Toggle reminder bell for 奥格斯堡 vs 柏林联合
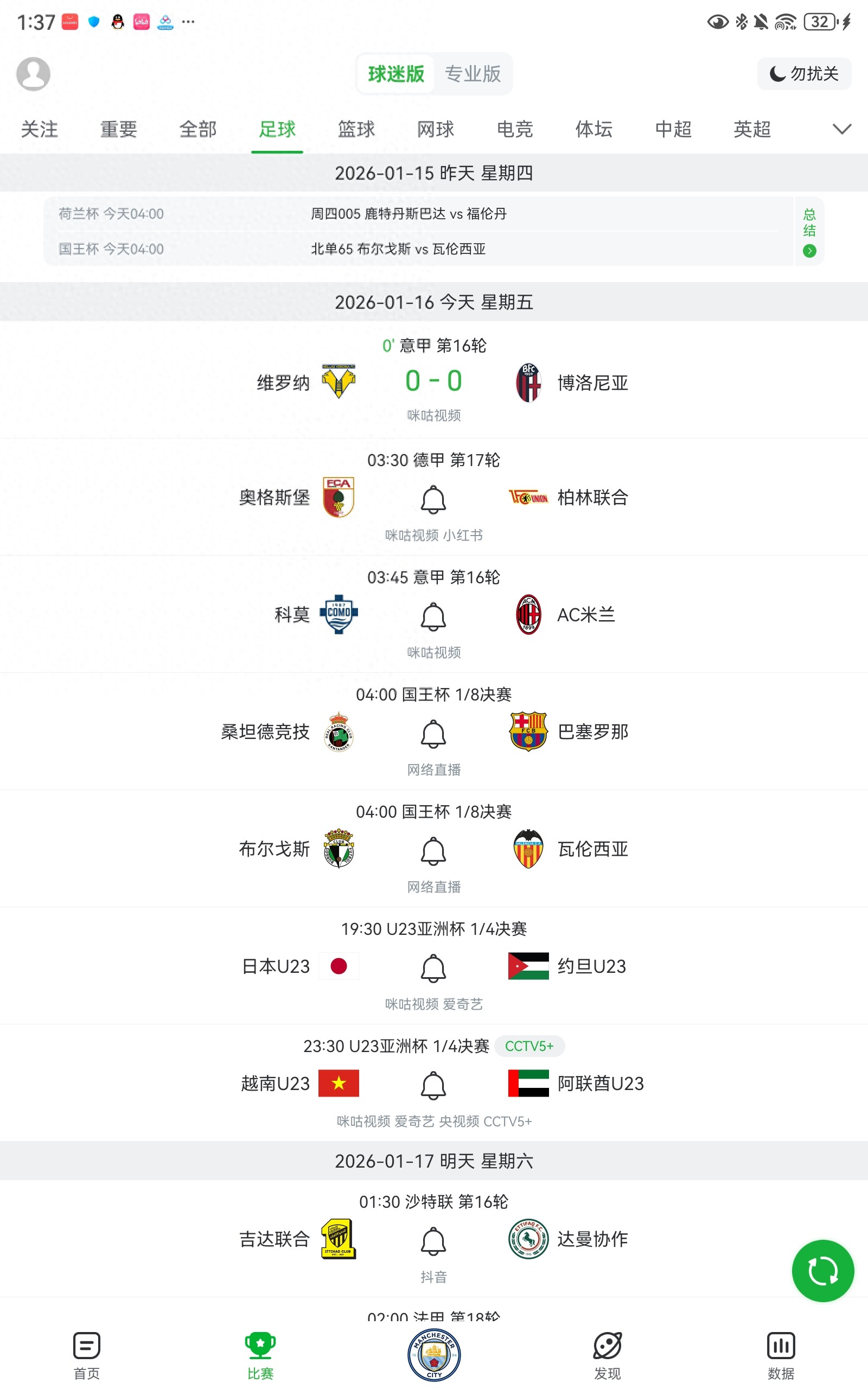 pos(433,499)
